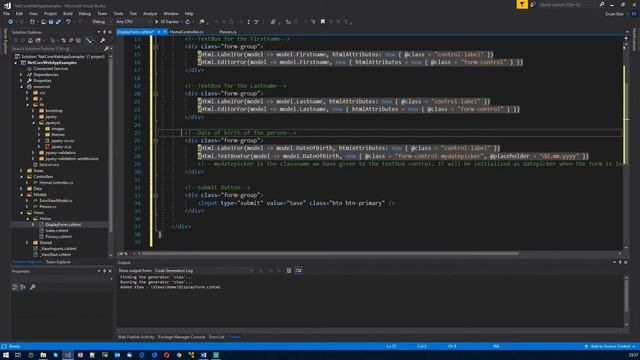Select Connected Services node
The height and width of the screenshot is (360, 640).
pyautogui.click(x=51, y=69)
